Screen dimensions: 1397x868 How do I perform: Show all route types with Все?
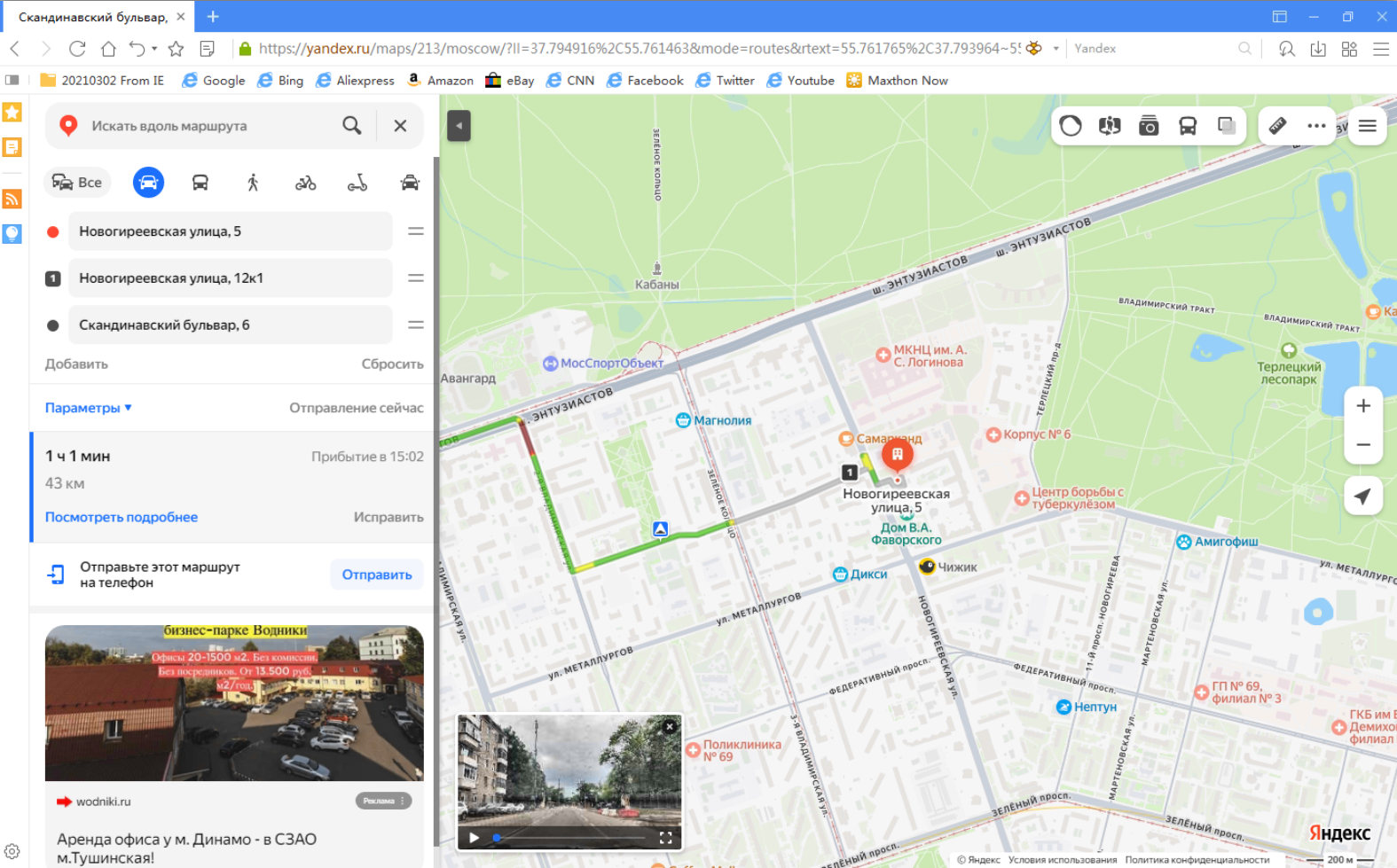(77, 183)
